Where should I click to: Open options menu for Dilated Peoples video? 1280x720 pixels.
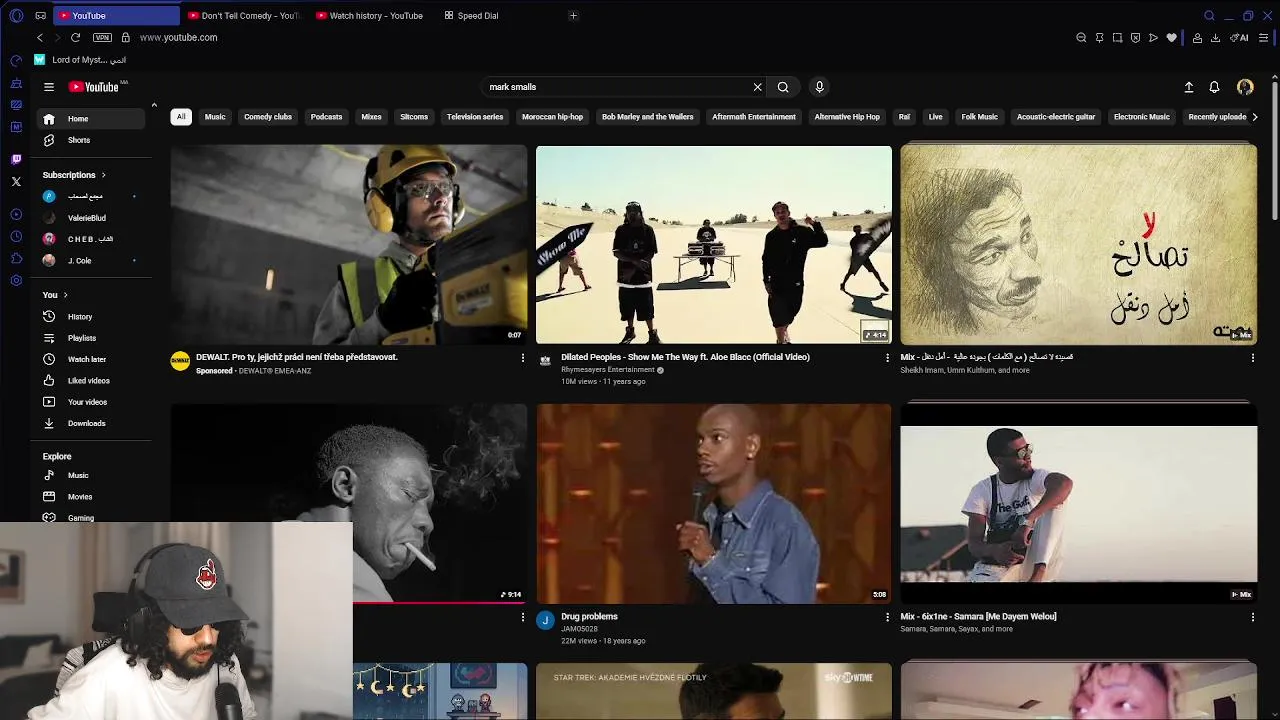point(887,358)
